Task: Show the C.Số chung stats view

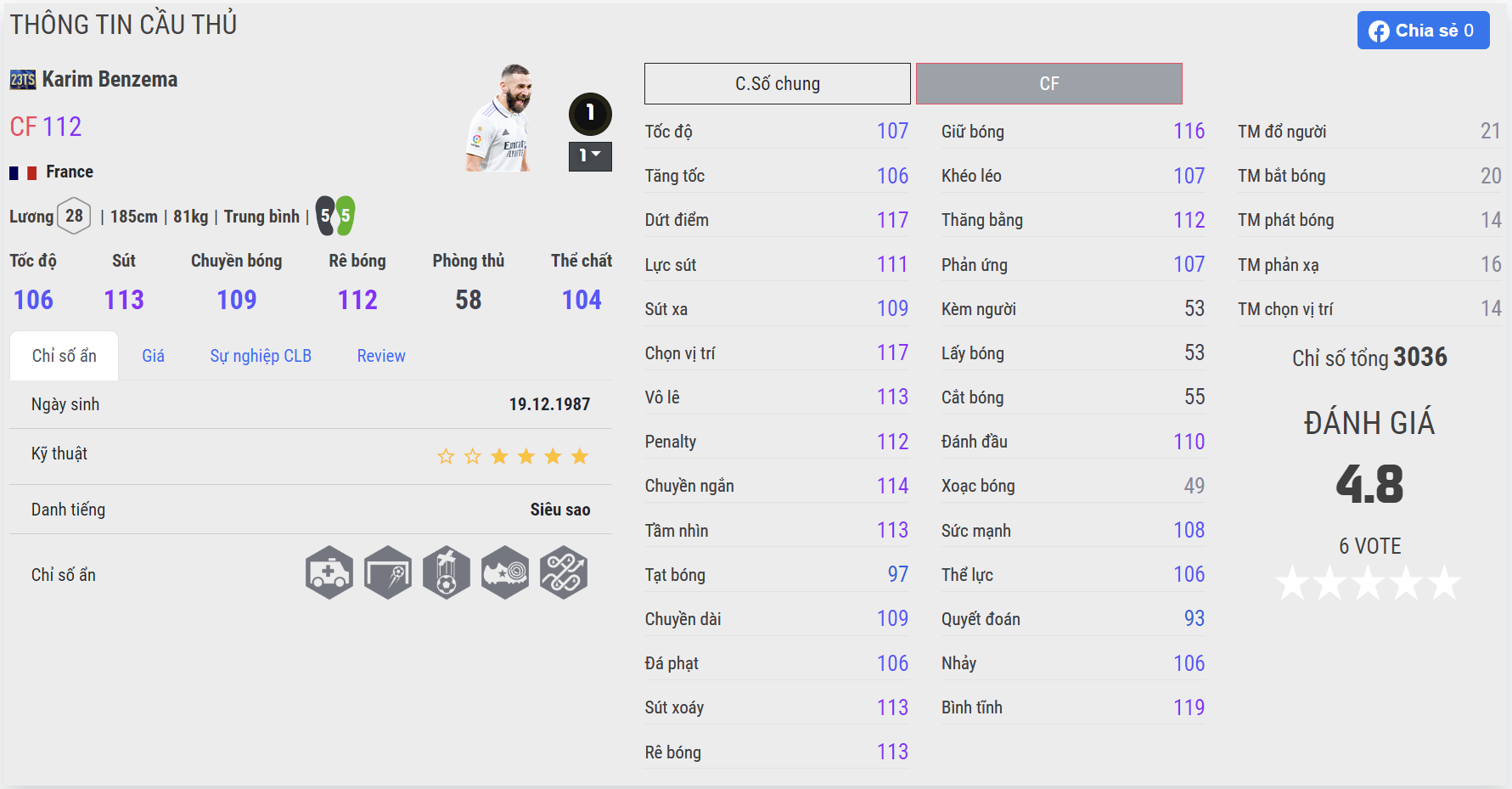Action: point(778,83)
